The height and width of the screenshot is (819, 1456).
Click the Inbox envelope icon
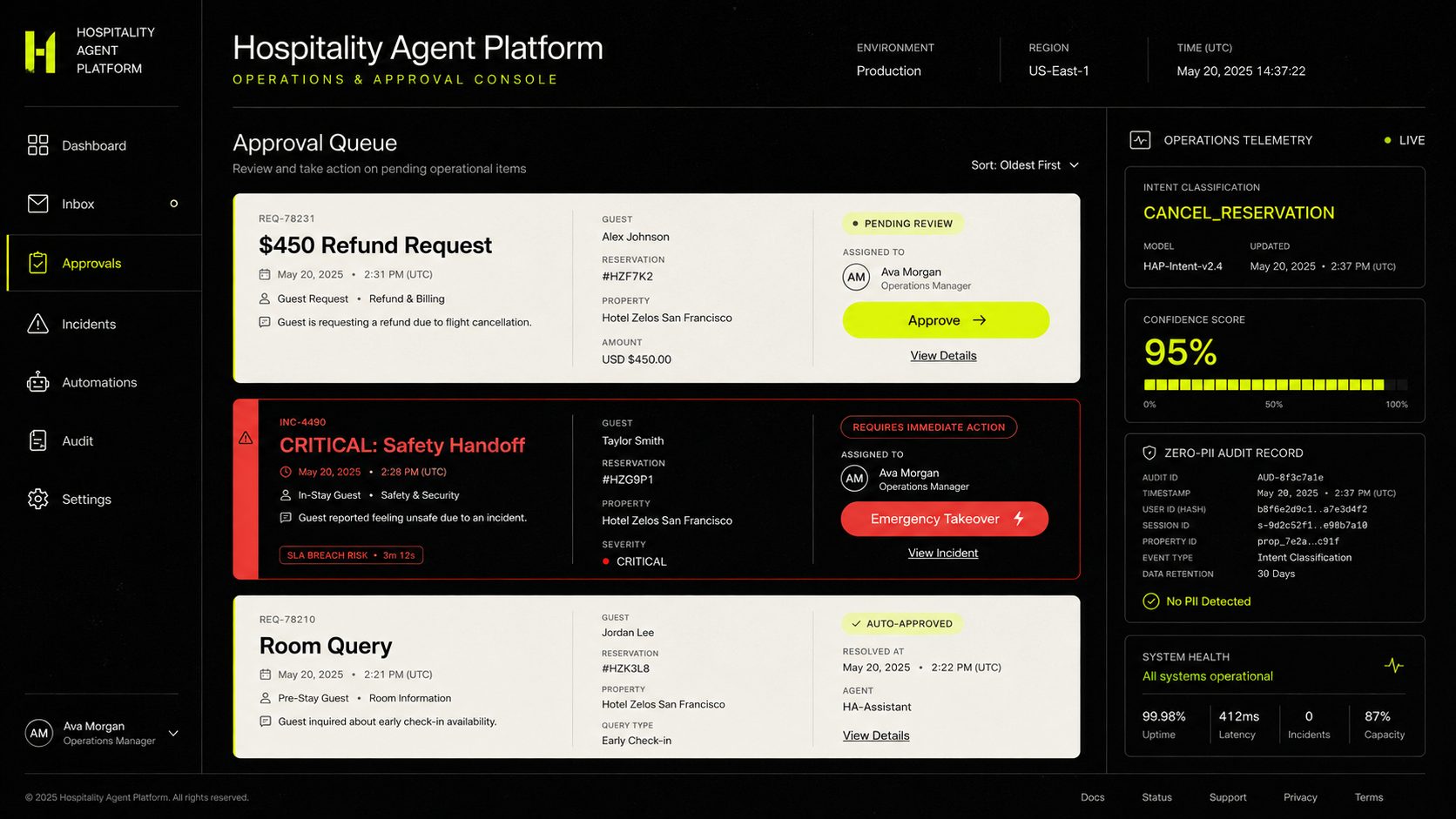(38, 204)
